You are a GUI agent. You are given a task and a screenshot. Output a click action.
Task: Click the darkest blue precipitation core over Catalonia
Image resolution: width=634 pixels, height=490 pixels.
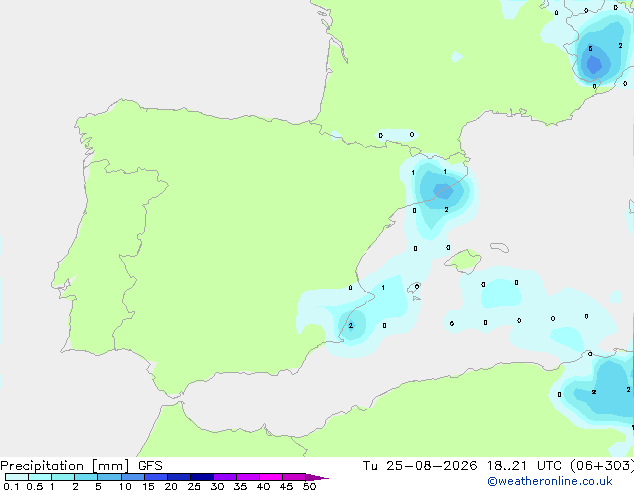tap(444, 191)
